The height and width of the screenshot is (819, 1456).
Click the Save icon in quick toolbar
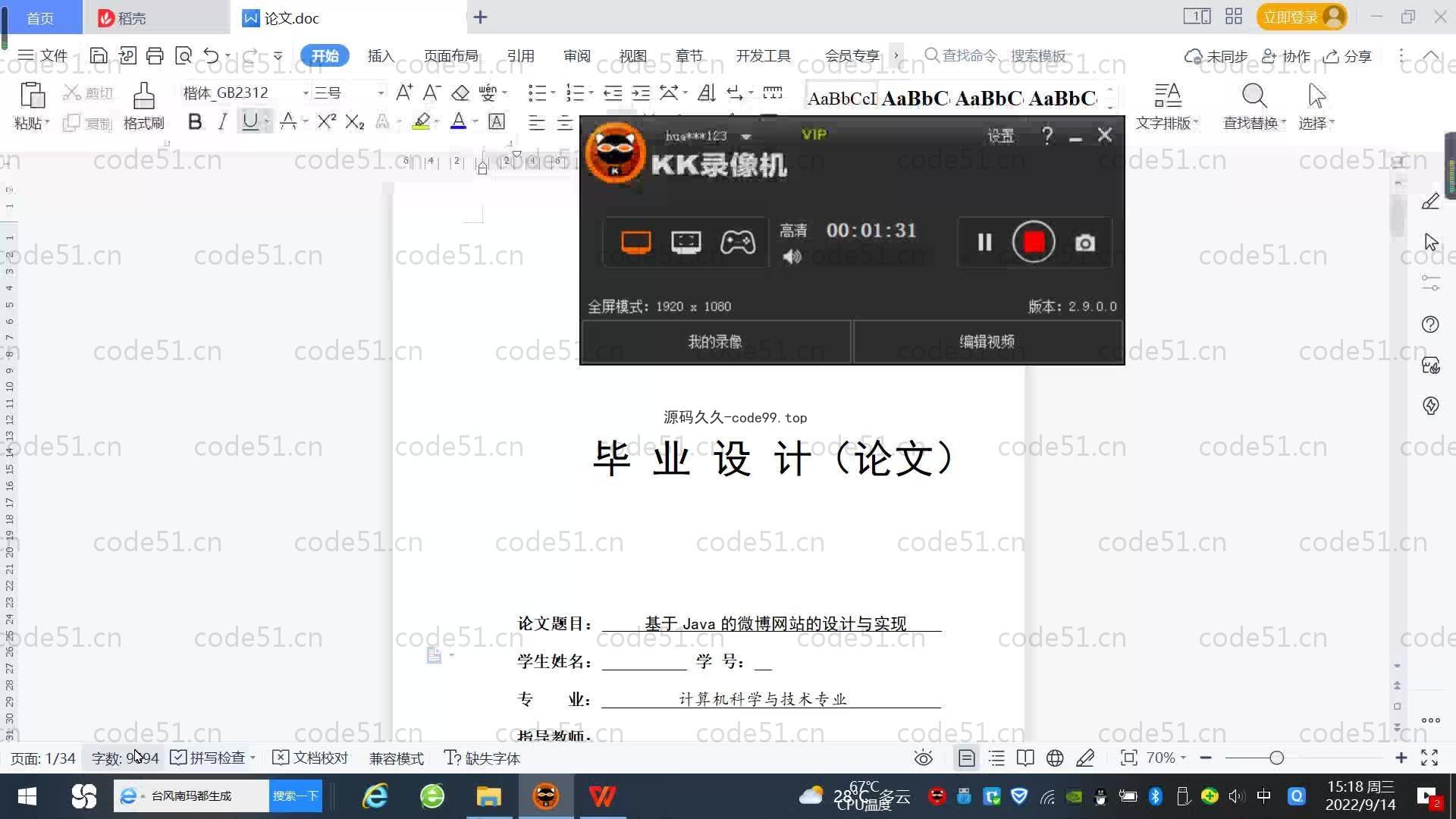99,55
